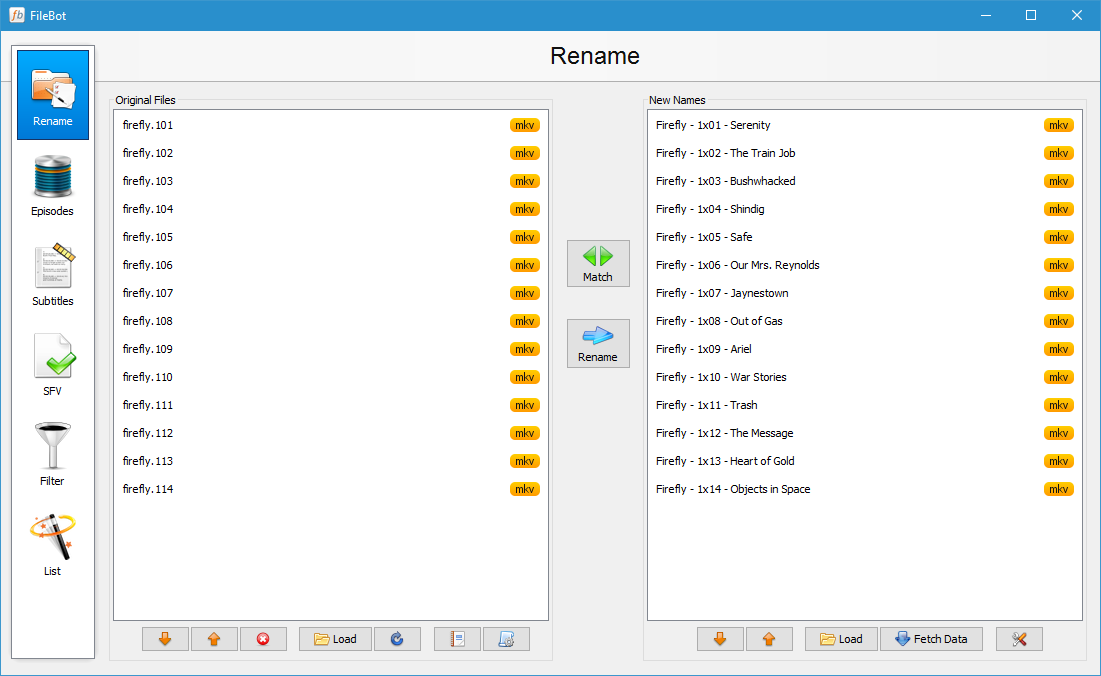Move selected file down with the orange arrow
1101x676 pixels.
[165, 638]
